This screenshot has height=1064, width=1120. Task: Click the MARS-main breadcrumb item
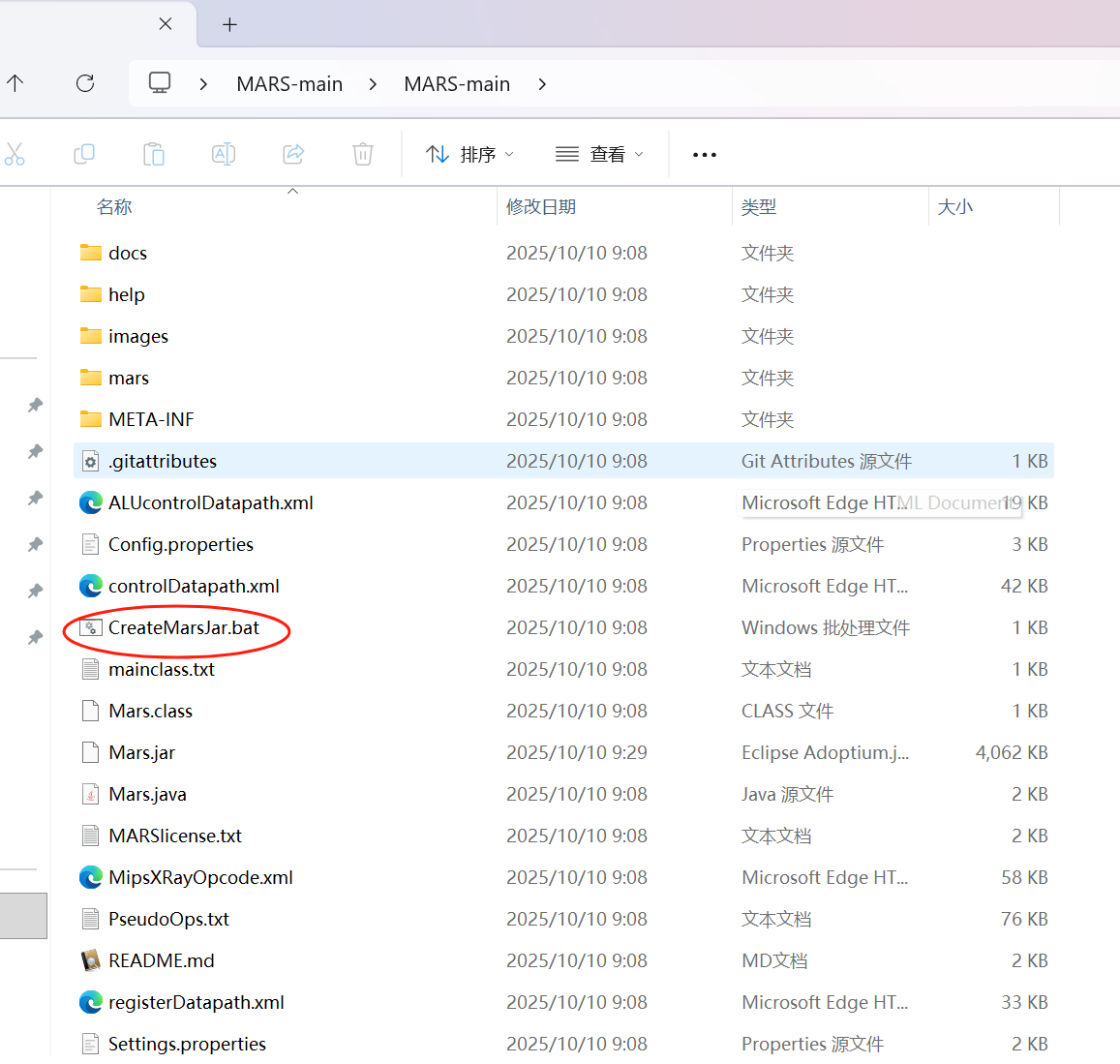pyautogui.click(x=289, y=83)
